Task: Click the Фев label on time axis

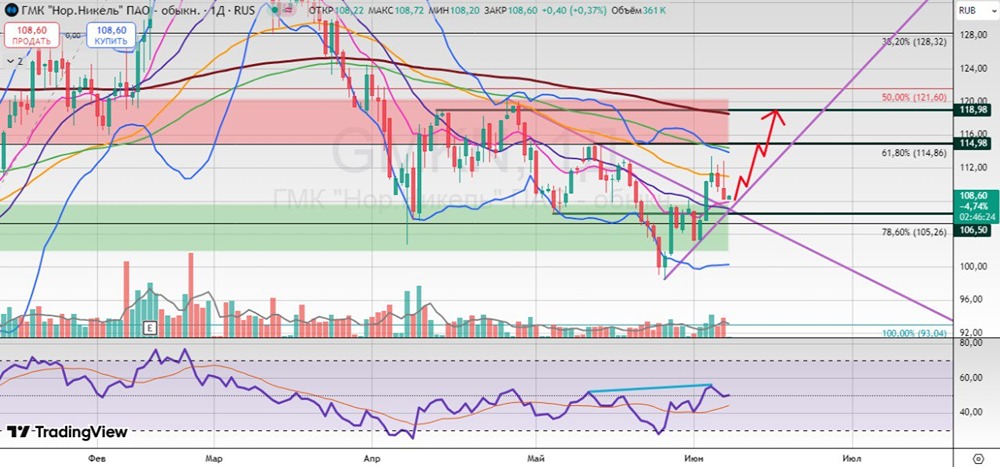Action: point(96,458)
